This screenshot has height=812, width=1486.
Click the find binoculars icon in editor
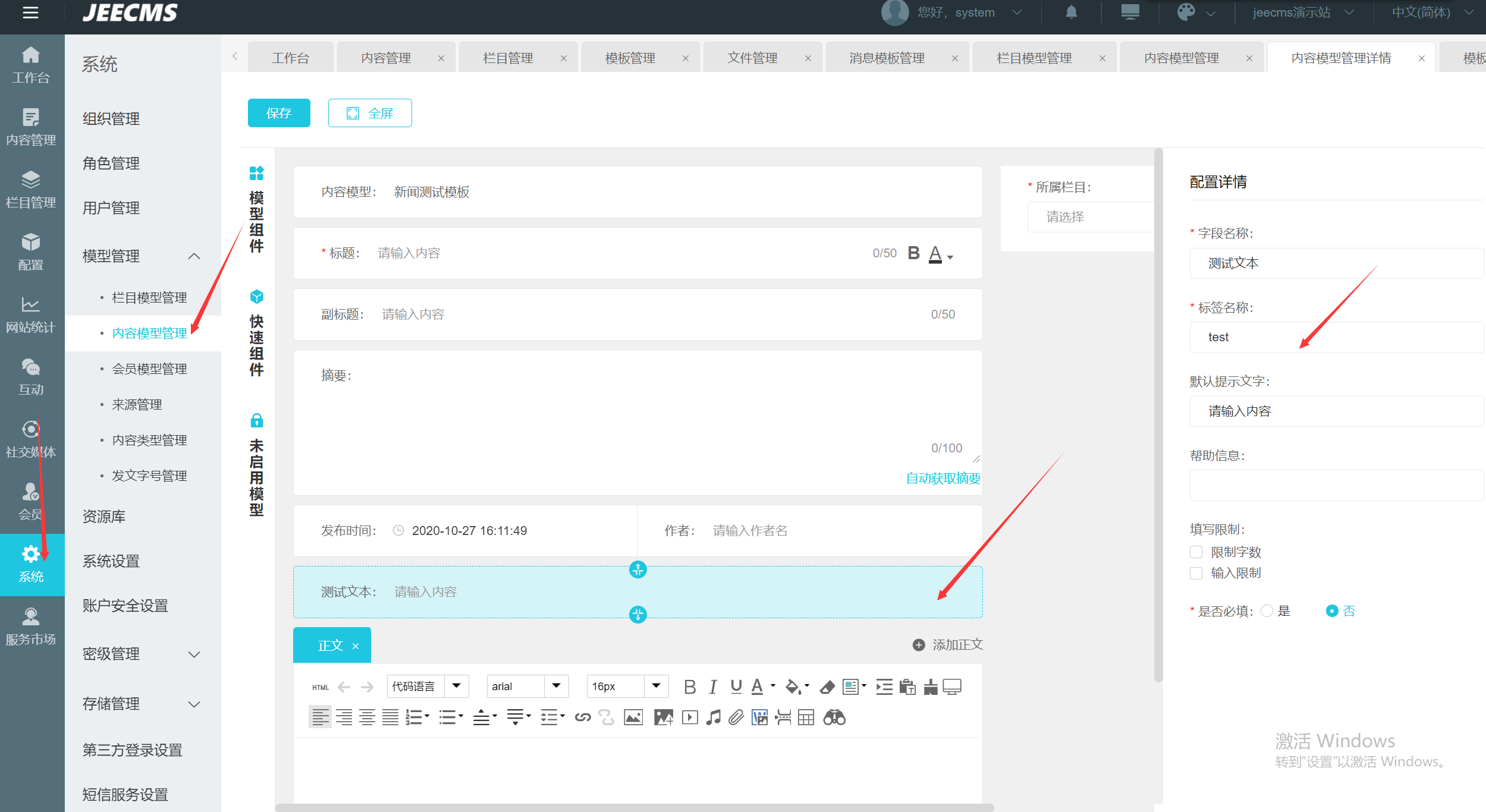tap(834, 717)
